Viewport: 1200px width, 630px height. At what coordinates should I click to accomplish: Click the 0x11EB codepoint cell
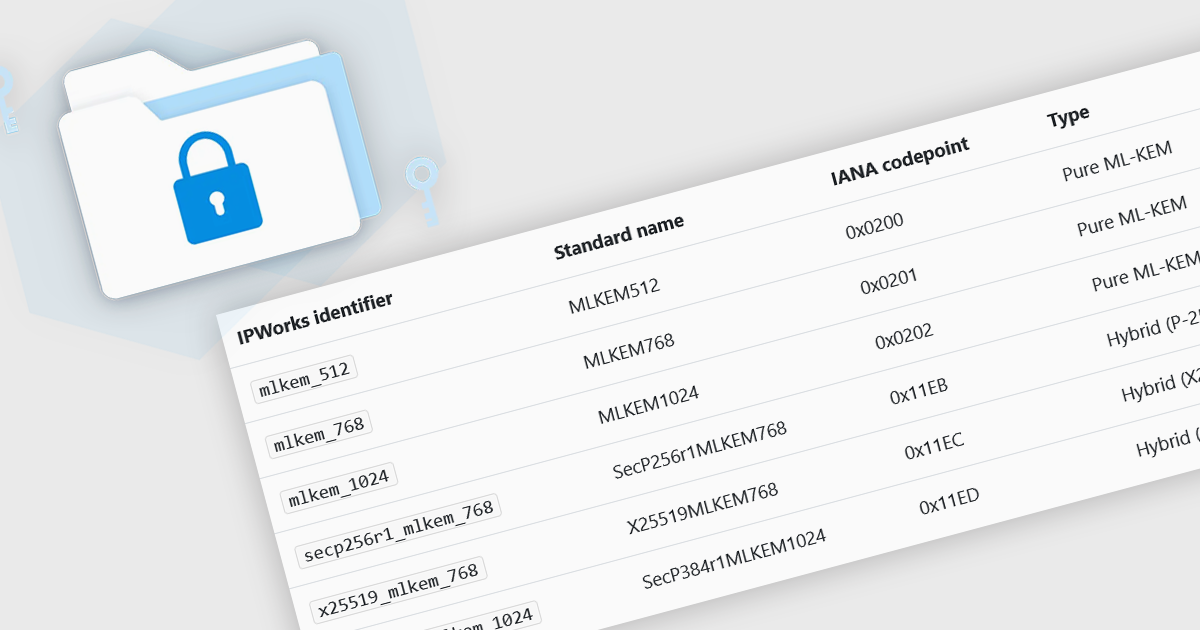(919, 392)
